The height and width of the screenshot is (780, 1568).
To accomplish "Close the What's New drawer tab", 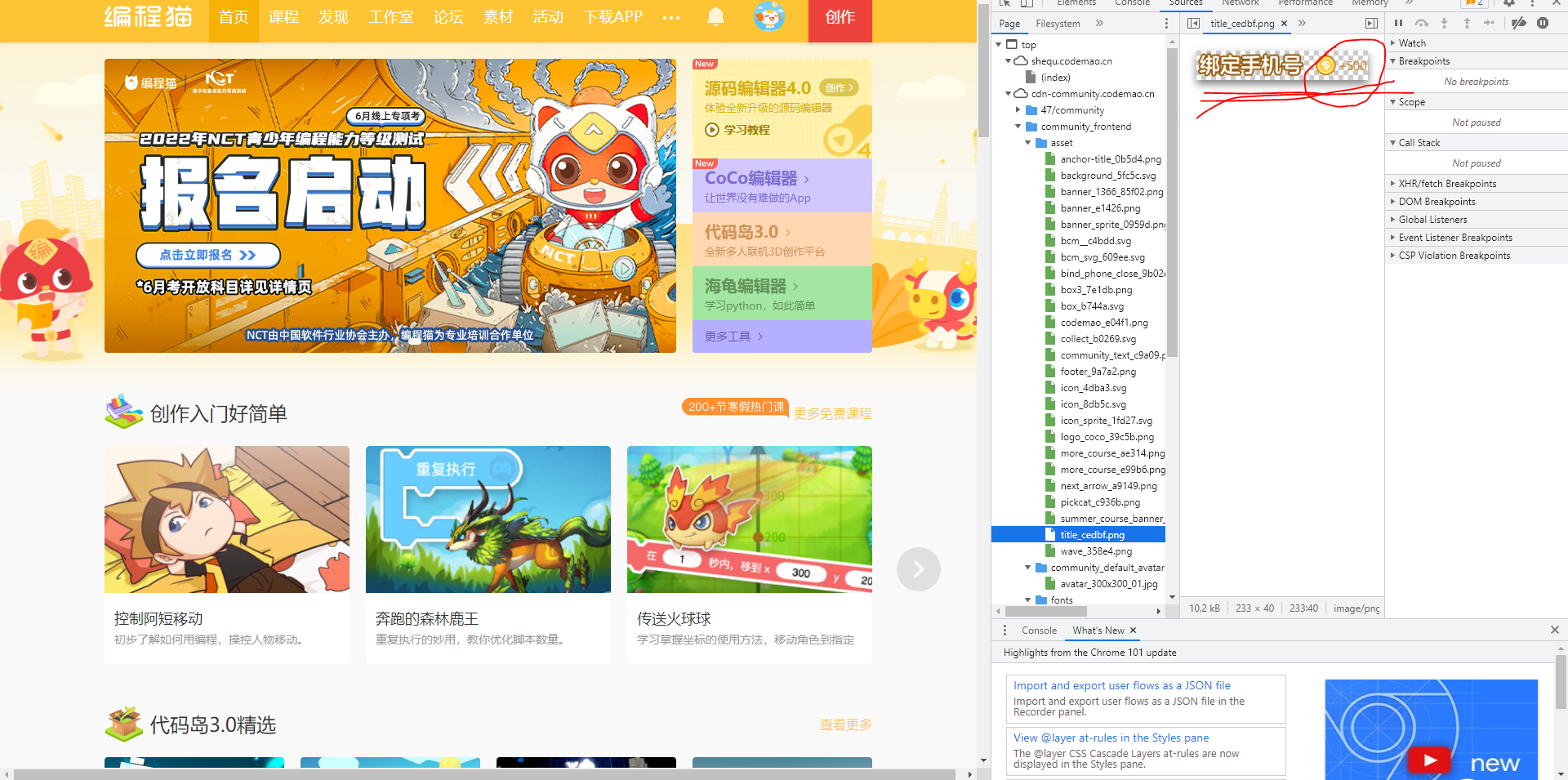I will (x=1133, y=631).
